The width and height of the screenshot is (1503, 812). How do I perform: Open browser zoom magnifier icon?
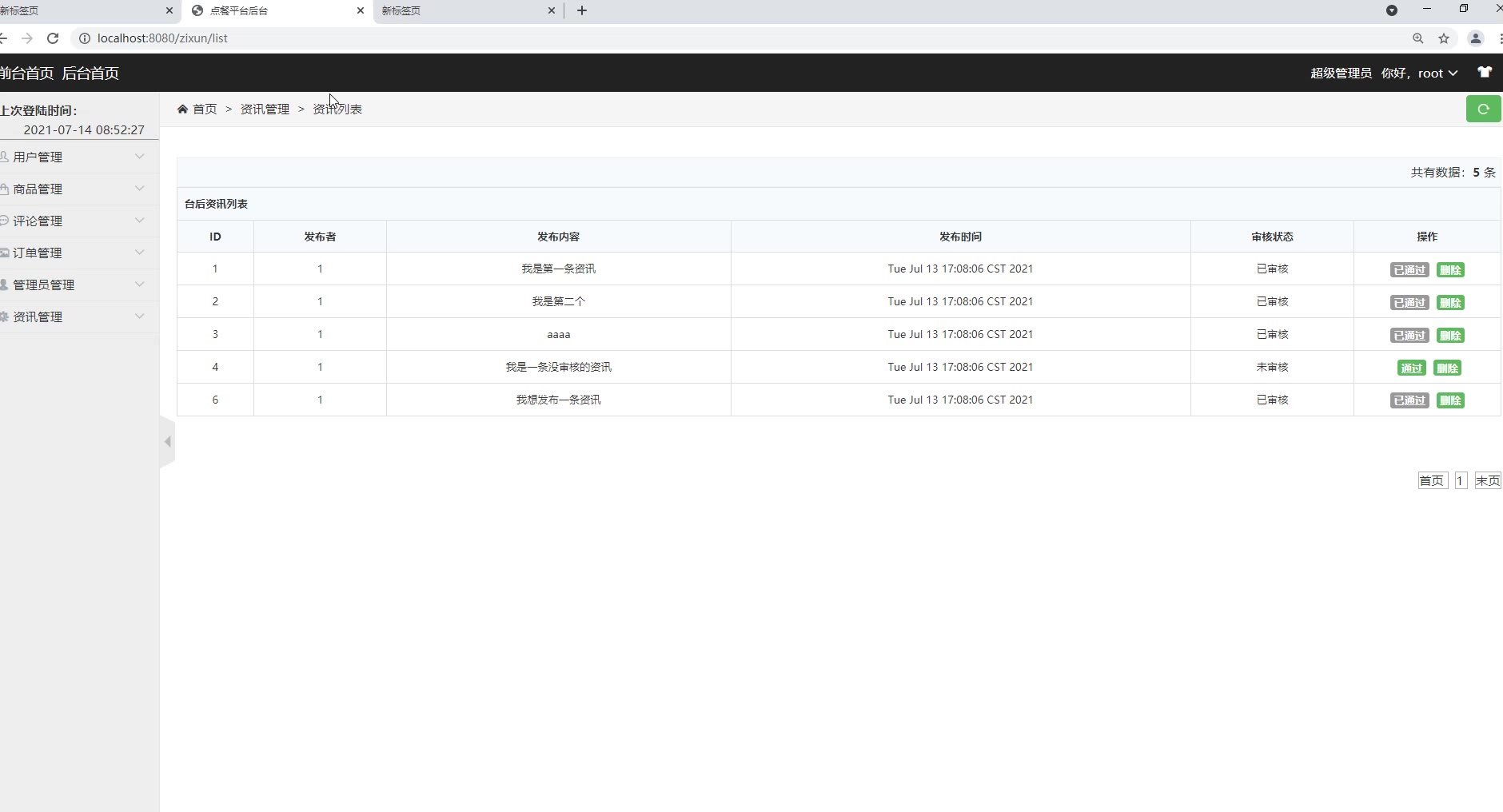tap(1418, 38)
